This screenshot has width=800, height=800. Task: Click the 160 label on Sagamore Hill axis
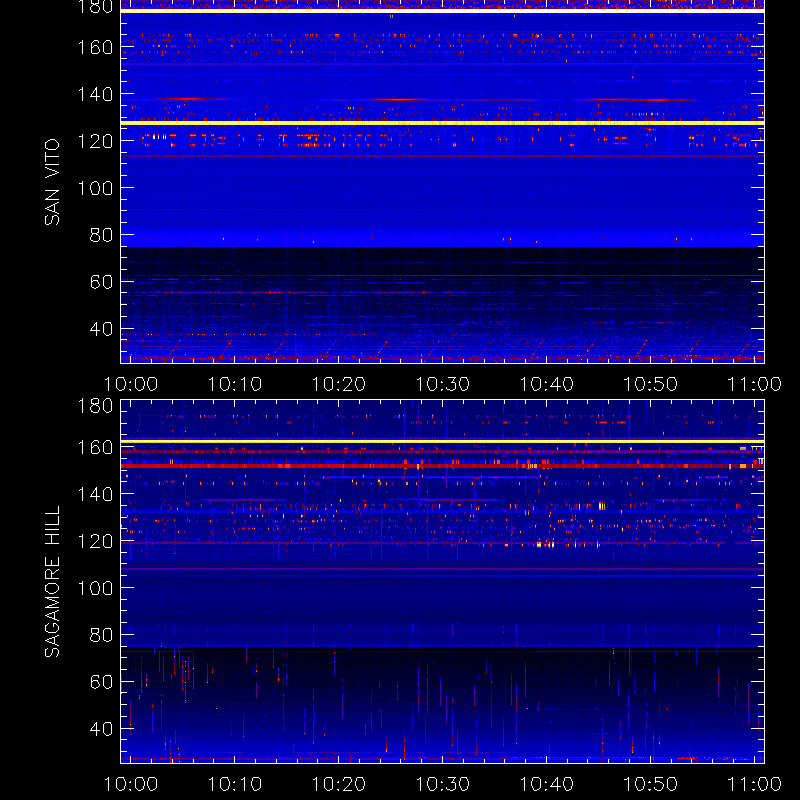(95, 447)
